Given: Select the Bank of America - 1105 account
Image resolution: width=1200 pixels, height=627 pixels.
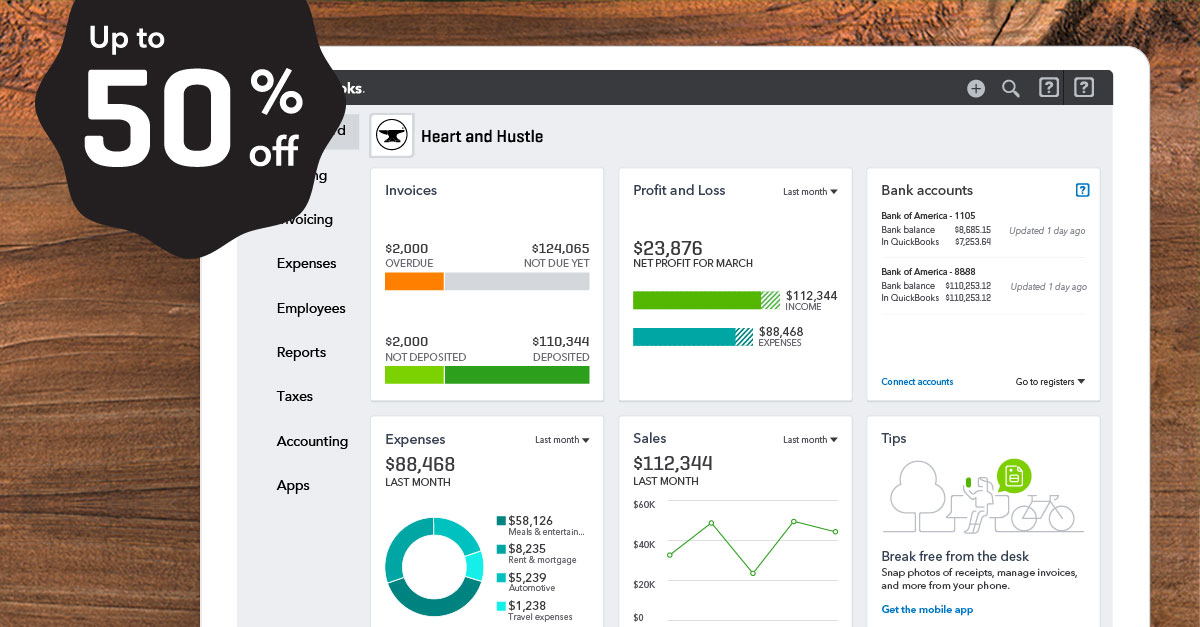Looking at the screenshot, I should tap(928, 215).
